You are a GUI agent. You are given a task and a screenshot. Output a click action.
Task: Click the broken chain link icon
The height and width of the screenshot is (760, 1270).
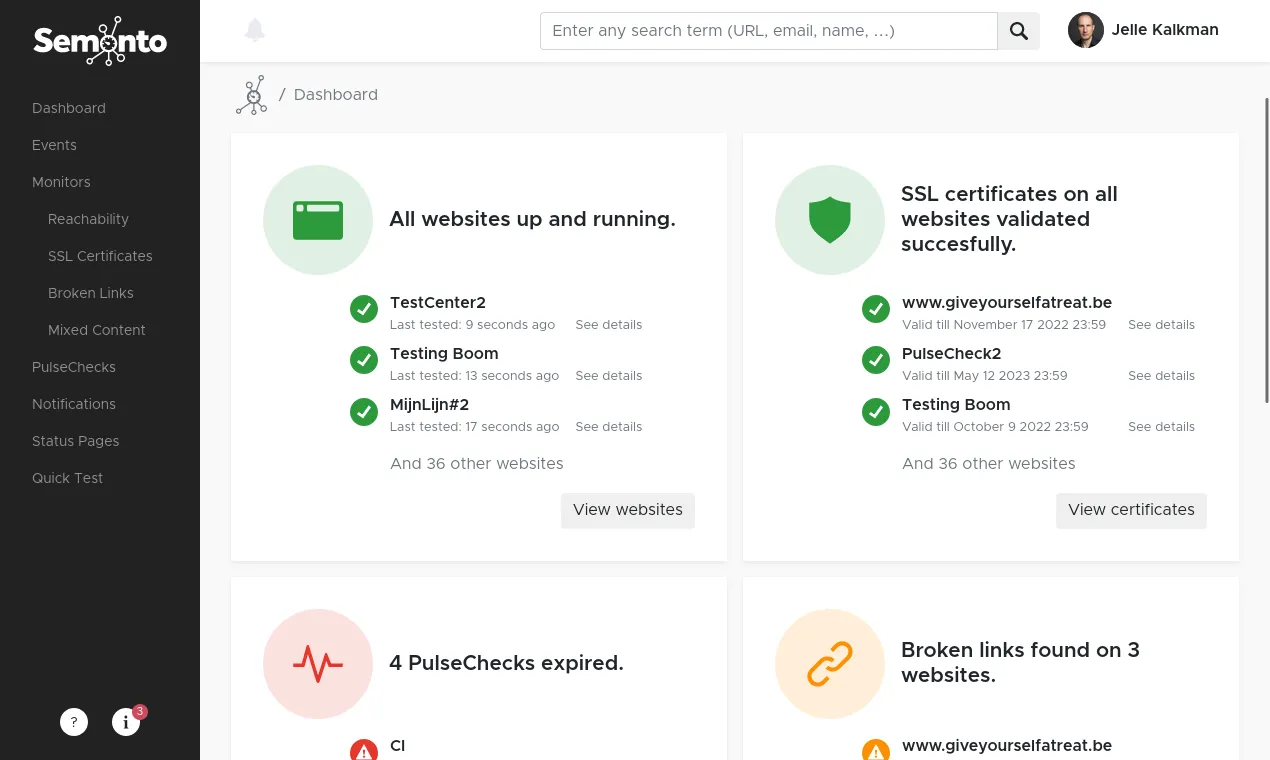pos(829,663)
